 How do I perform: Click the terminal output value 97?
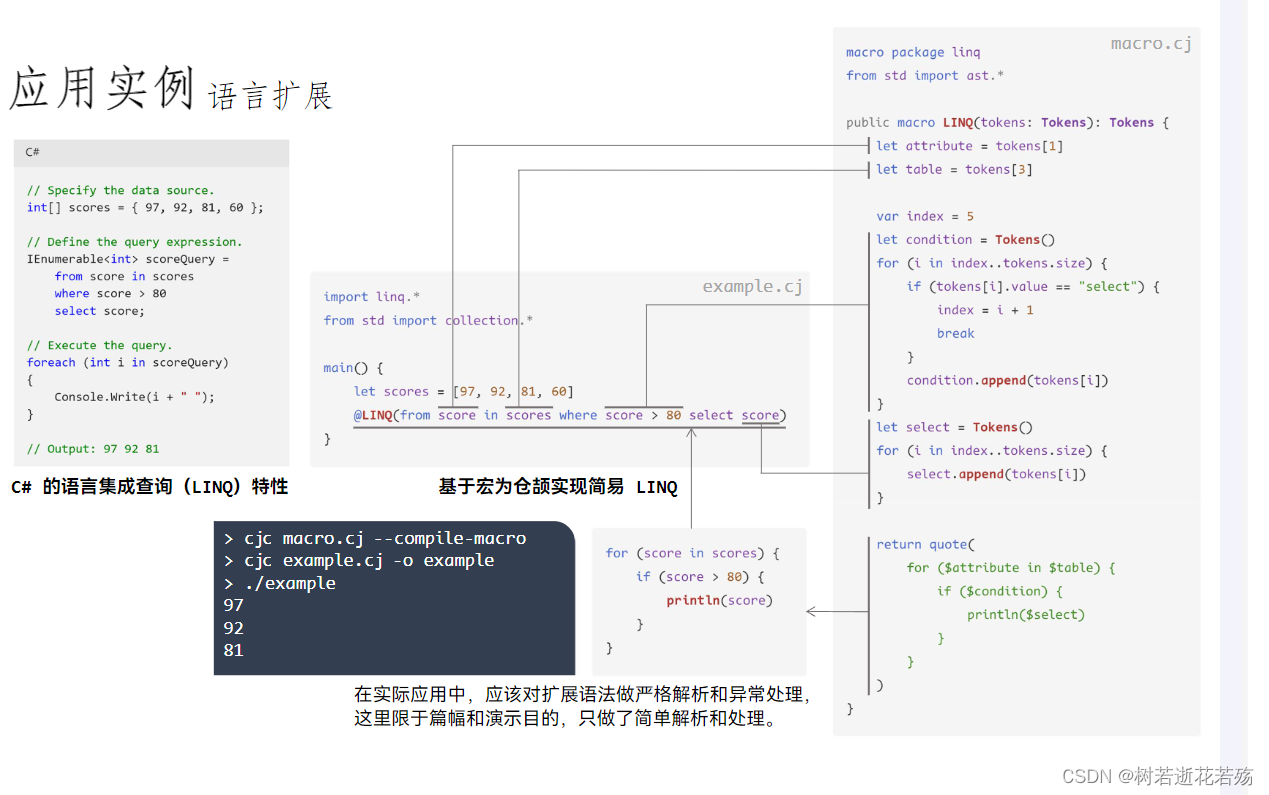coord(234,605)
